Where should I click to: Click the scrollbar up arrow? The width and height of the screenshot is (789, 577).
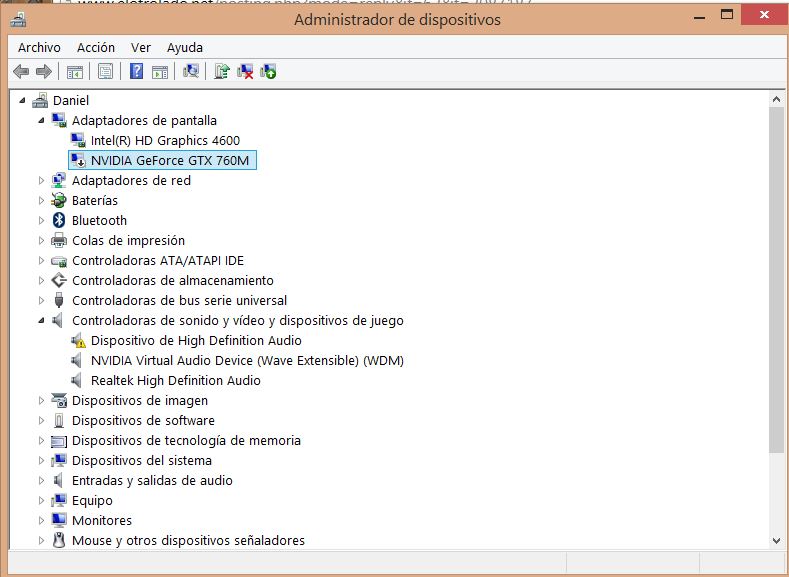776,100
